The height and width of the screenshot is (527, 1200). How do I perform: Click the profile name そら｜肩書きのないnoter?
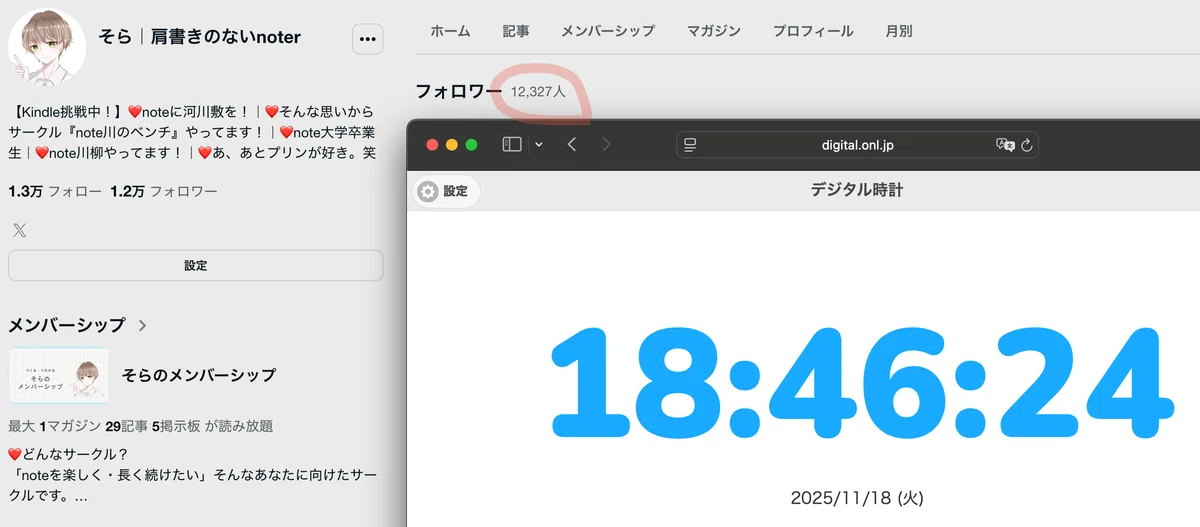coord(200,37)
